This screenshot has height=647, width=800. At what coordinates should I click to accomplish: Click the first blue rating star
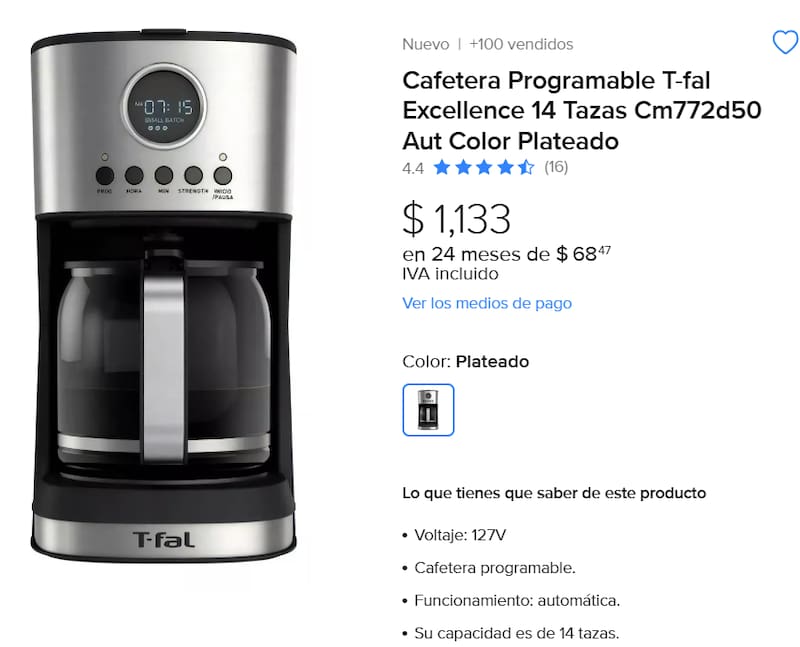coord(442,167)
